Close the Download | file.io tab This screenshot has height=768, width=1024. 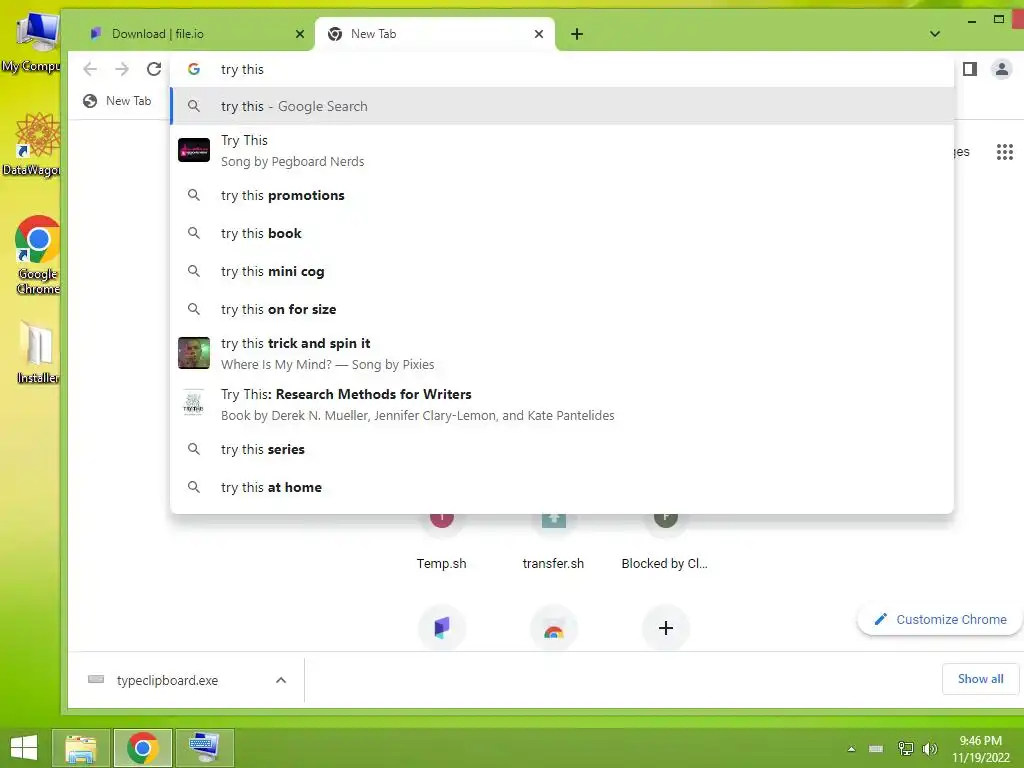coord(300,34)
